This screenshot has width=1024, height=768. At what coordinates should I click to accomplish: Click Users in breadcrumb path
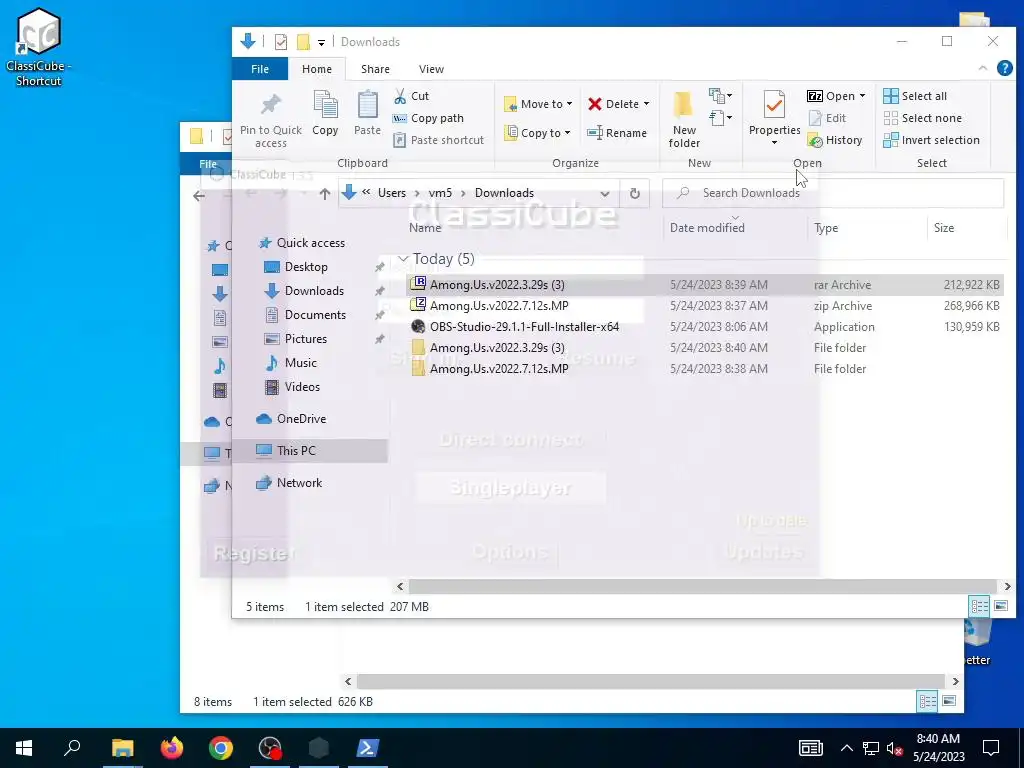click(x=392, y=193)
